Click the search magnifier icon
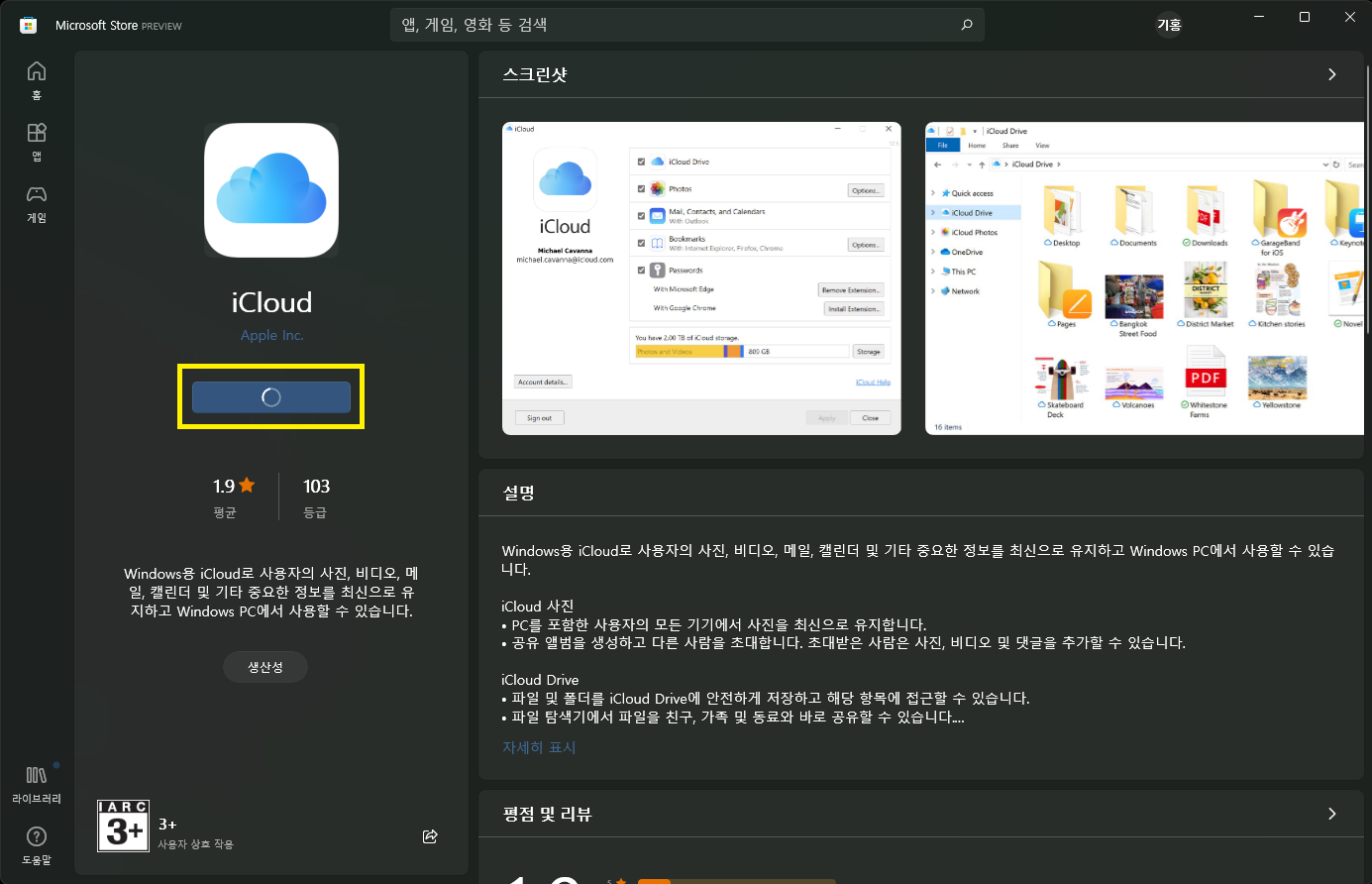Image resolution: width=1372 pixels, height=884 pixels. 966,25
